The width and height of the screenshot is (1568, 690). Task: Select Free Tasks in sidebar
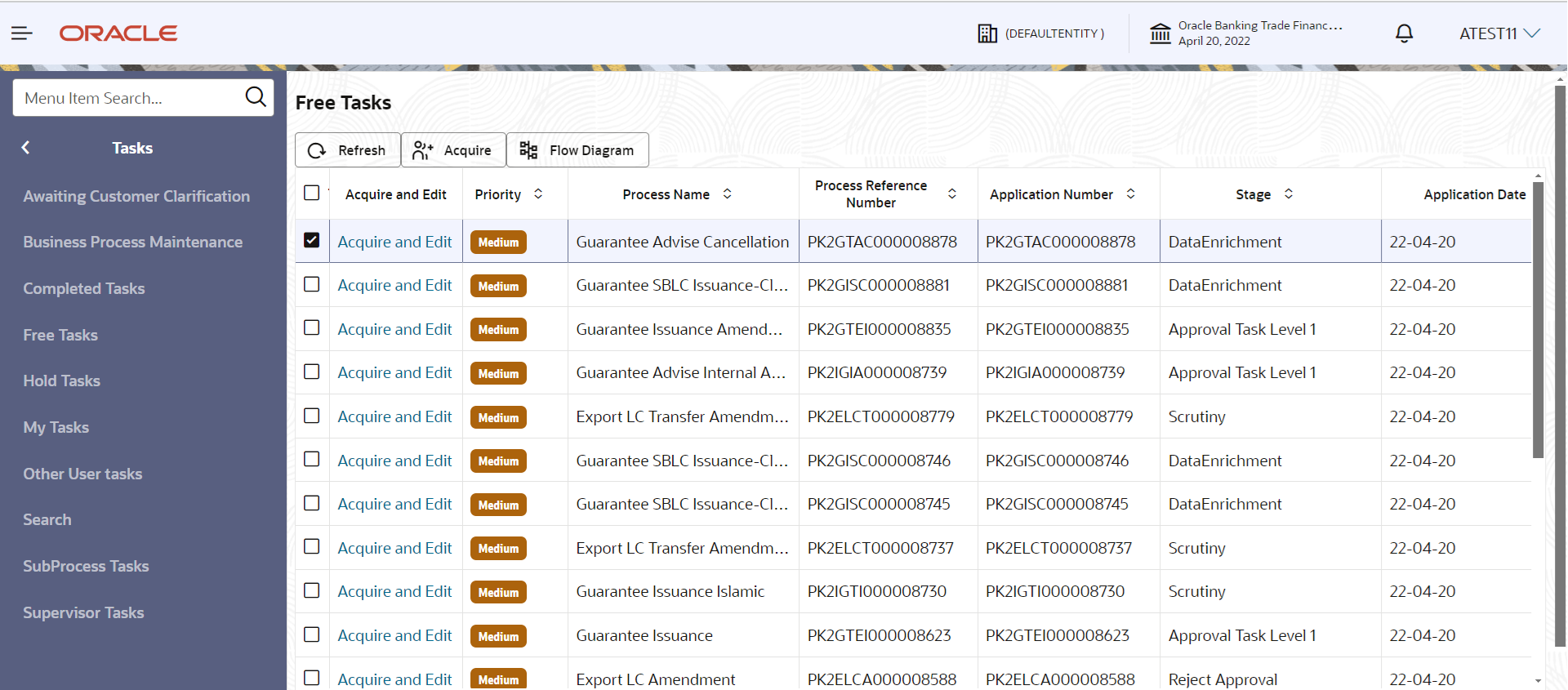coord(60,335)
